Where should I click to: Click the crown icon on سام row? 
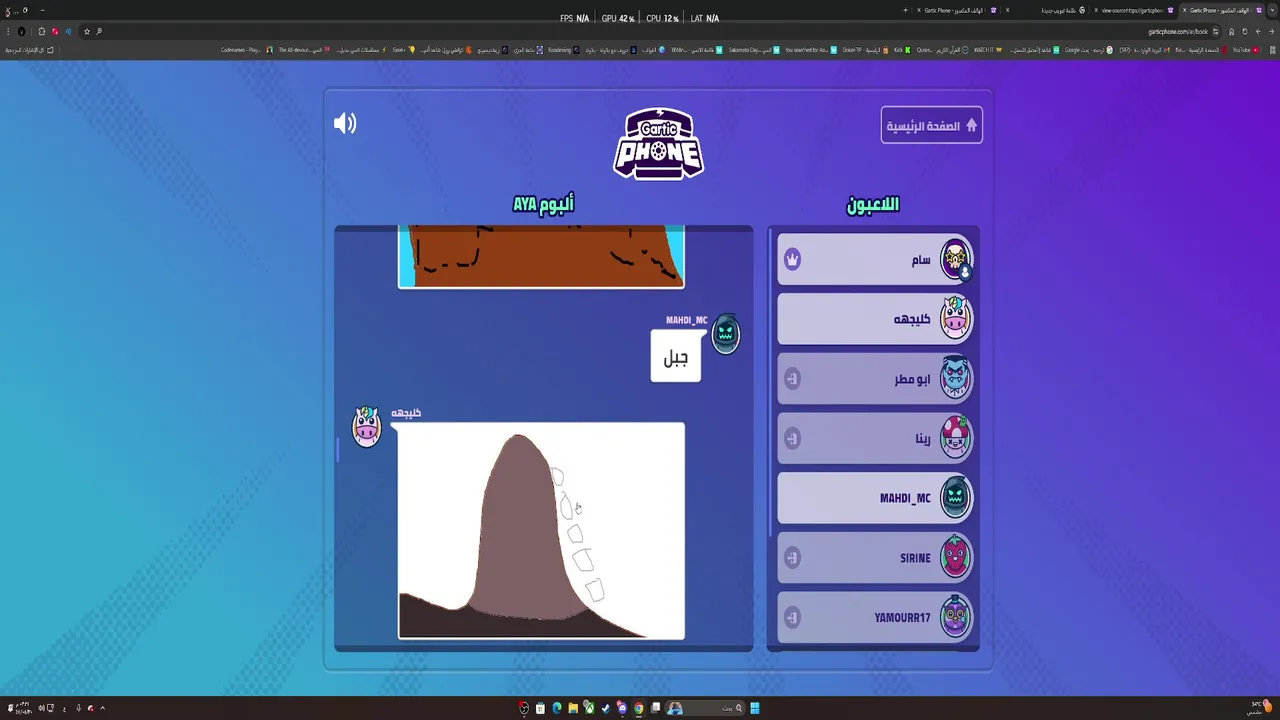coord(792,259)
